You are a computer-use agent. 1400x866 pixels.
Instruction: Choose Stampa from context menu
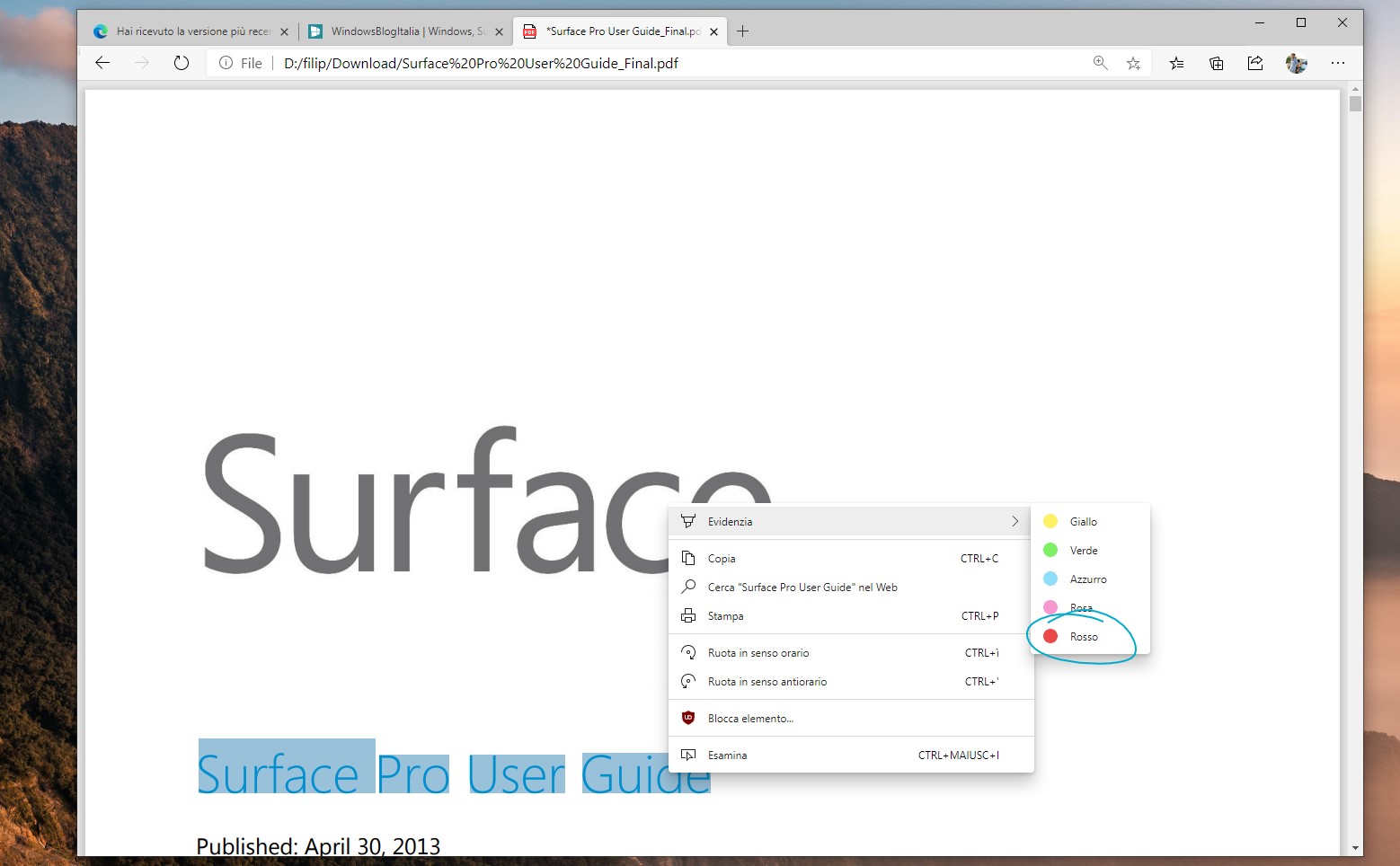click(x=851, y=615)
